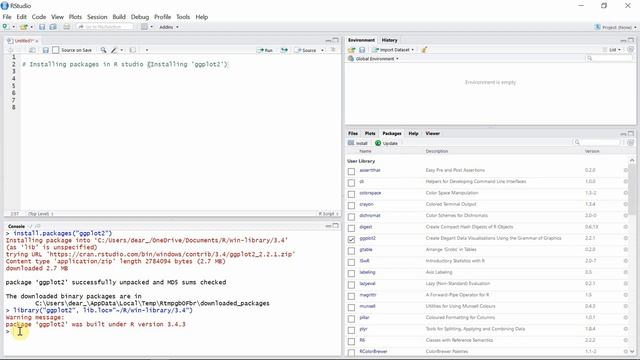Open the recent files dropdown arrow

(31, 27)
